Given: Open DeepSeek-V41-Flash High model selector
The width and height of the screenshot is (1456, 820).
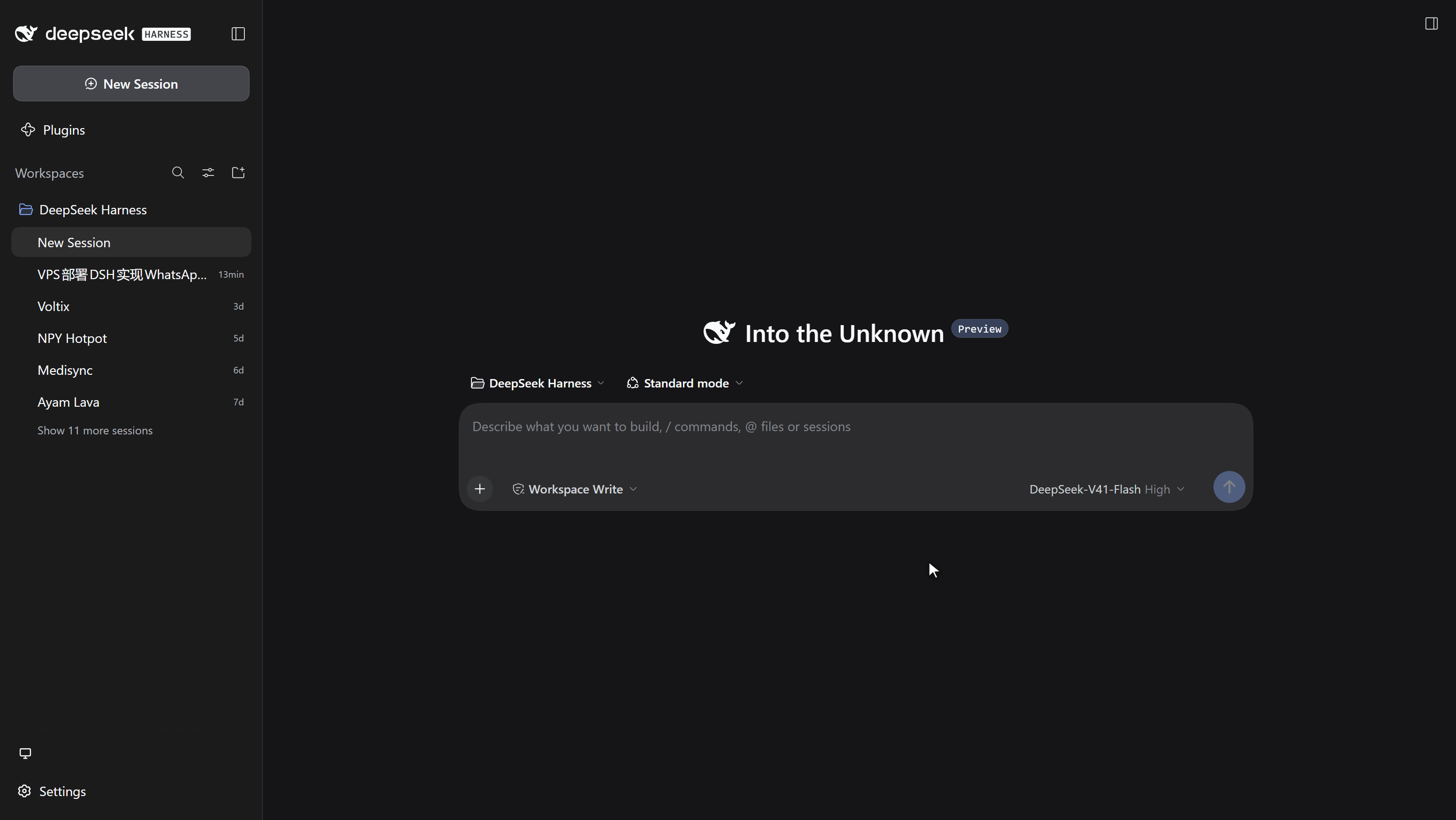Looking at the screenshot, I should pos(1107,489).
